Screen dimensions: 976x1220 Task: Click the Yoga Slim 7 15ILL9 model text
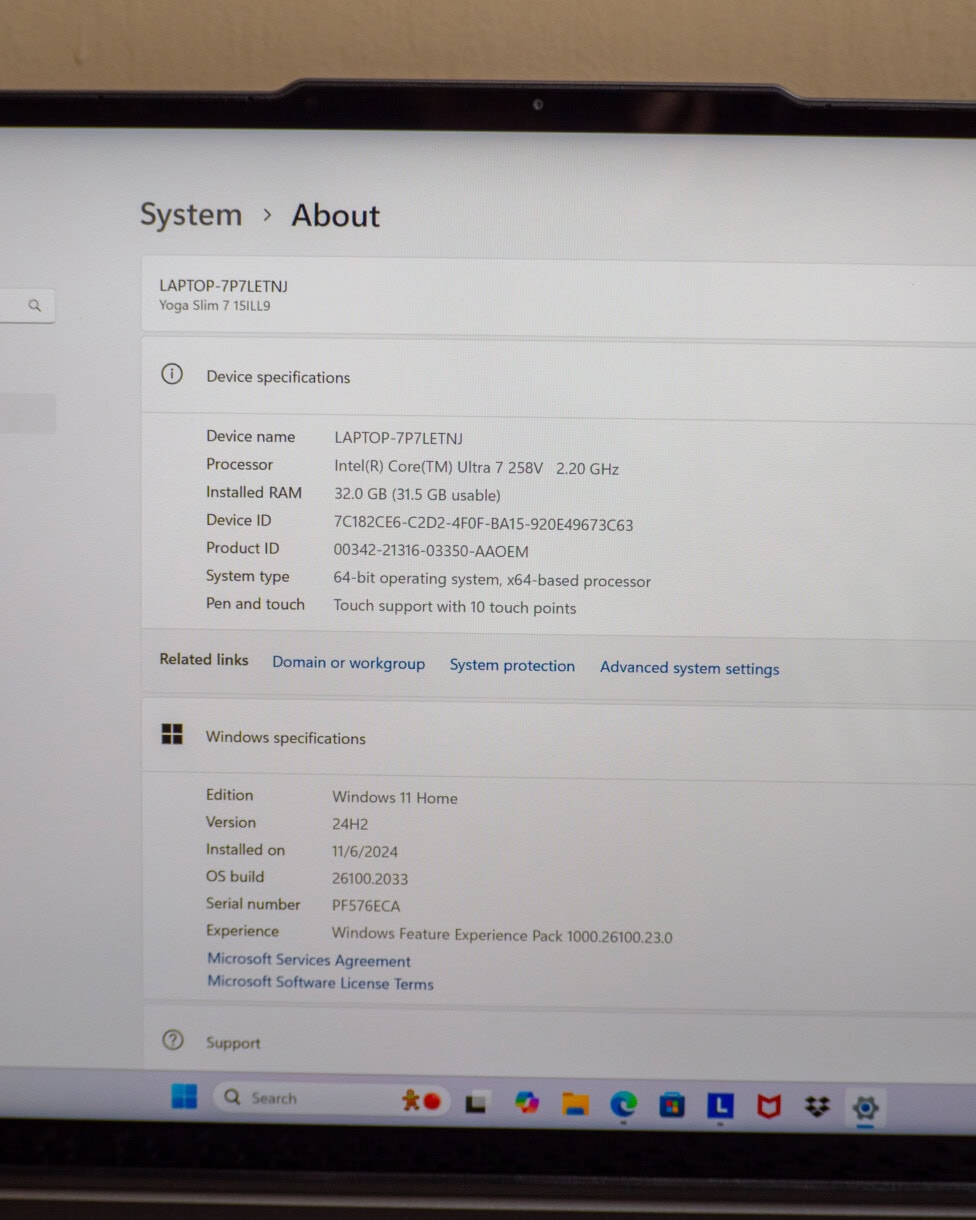click(215, 305)
